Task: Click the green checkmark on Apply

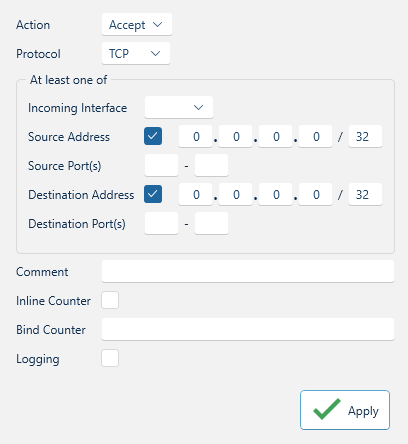Action: [x=327, y=409]
